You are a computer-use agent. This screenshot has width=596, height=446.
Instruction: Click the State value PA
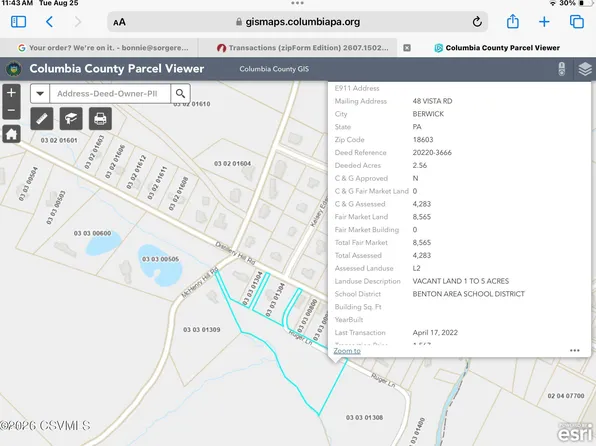[x=417, y=127]
